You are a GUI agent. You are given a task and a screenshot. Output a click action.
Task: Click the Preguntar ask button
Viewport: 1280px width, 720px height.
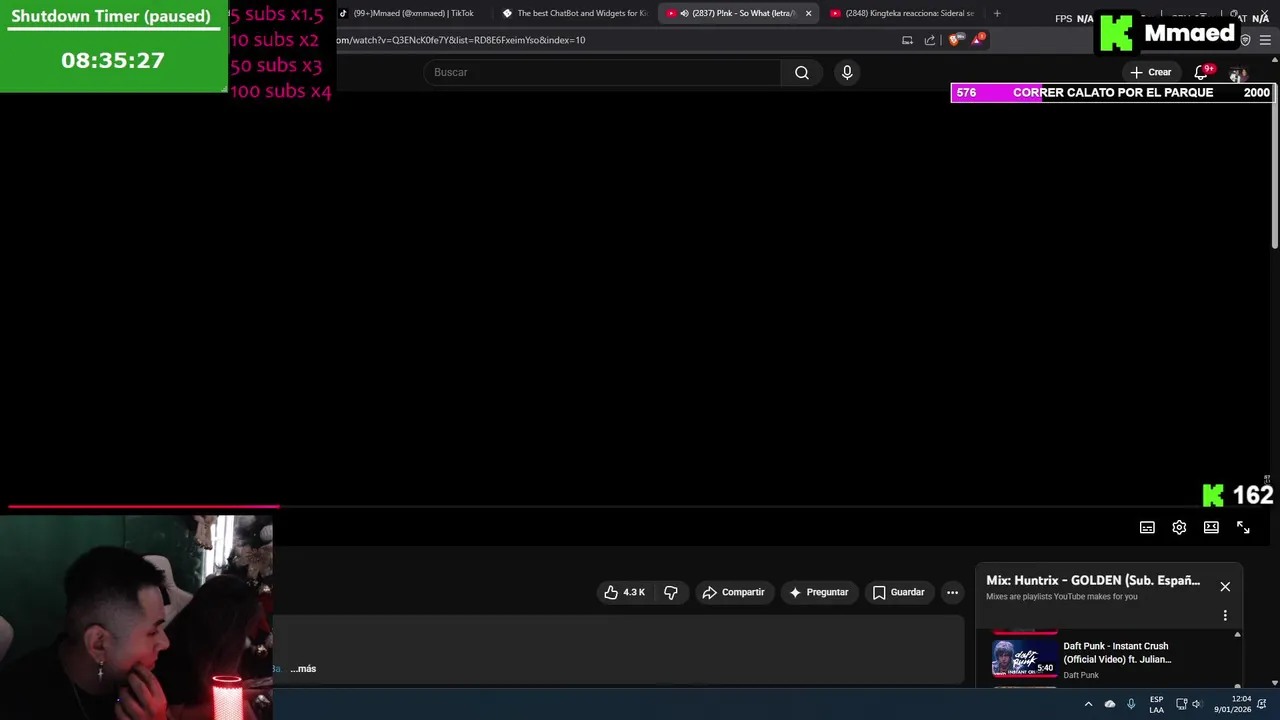click(819, 592)
